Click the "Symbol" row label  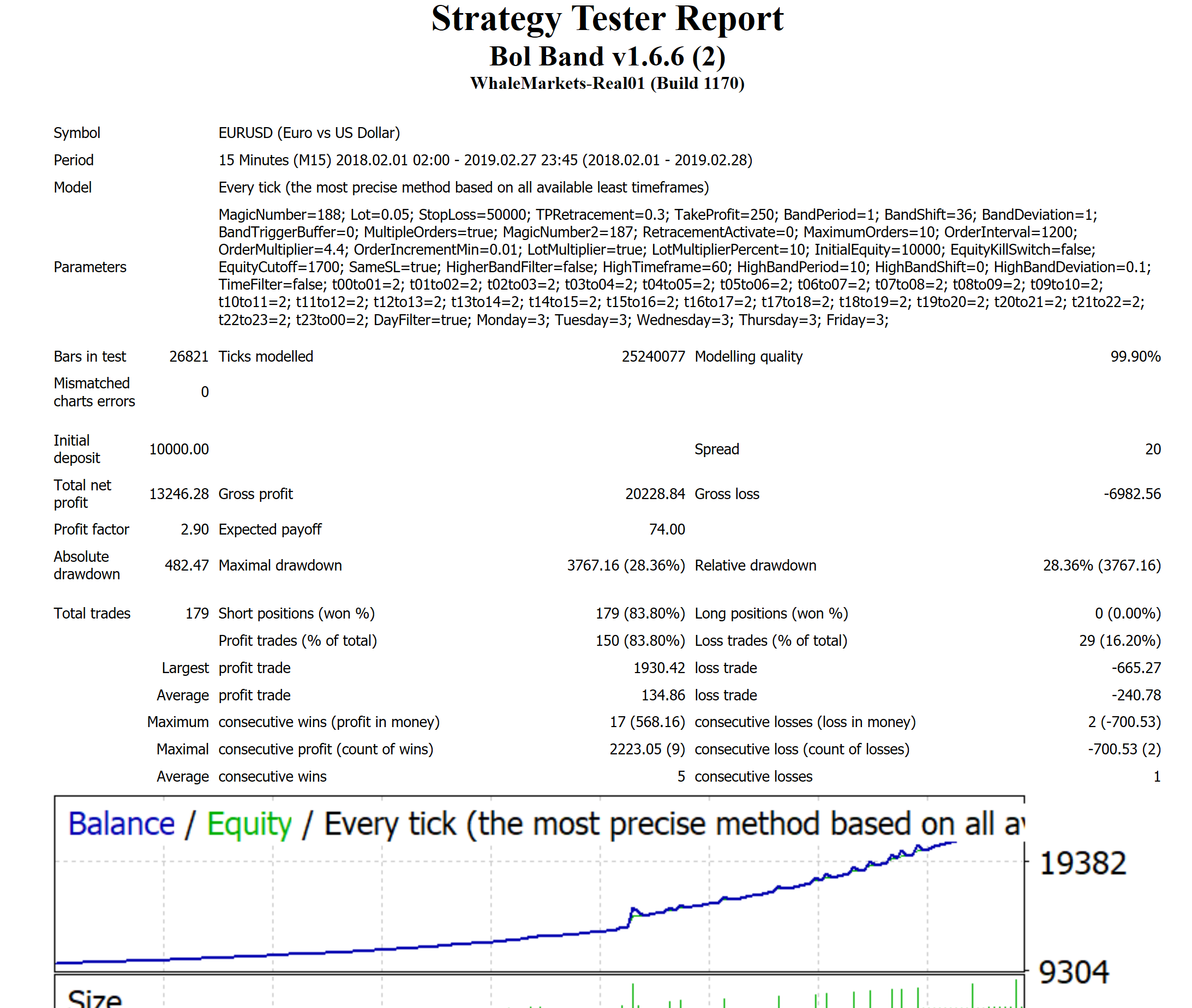tap(77, 133)
